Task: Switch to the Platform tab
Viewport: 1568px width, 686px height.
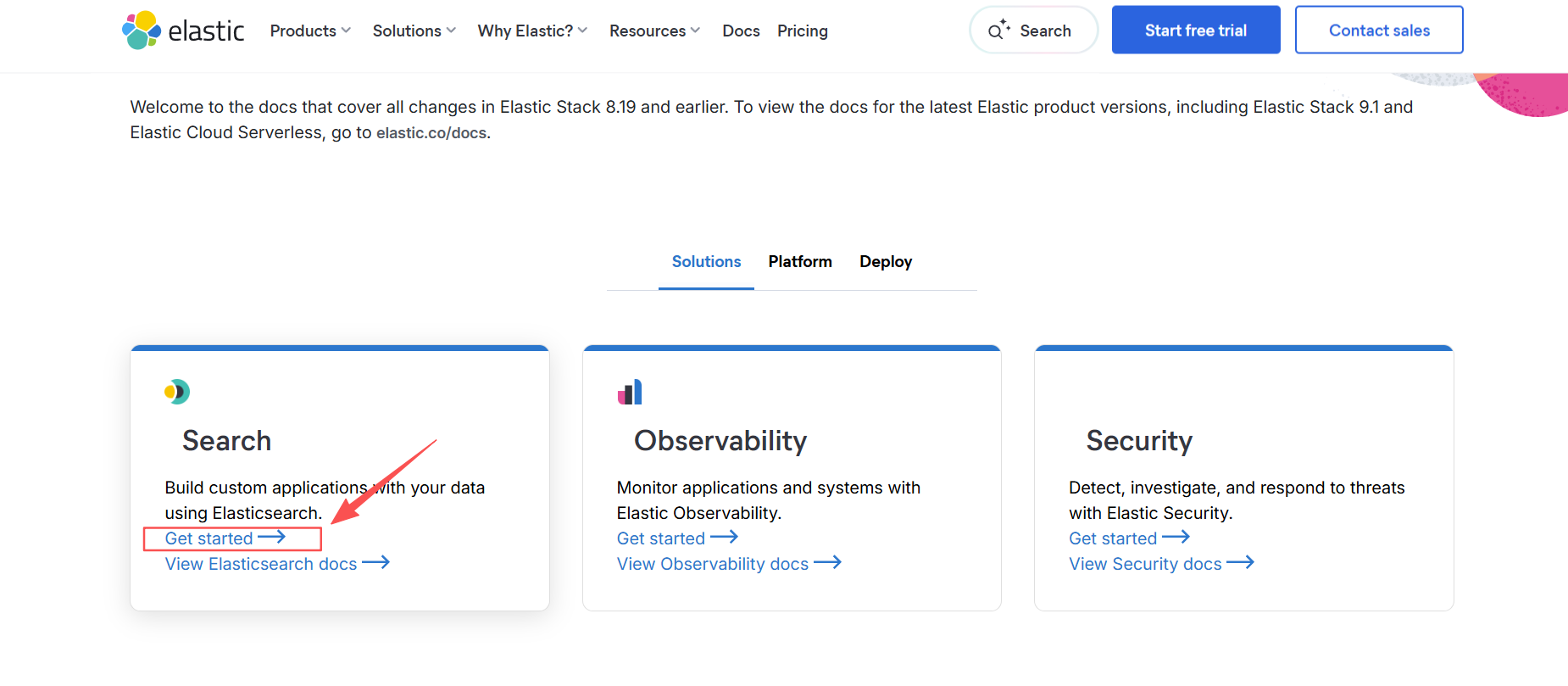Action: (800, 262)
